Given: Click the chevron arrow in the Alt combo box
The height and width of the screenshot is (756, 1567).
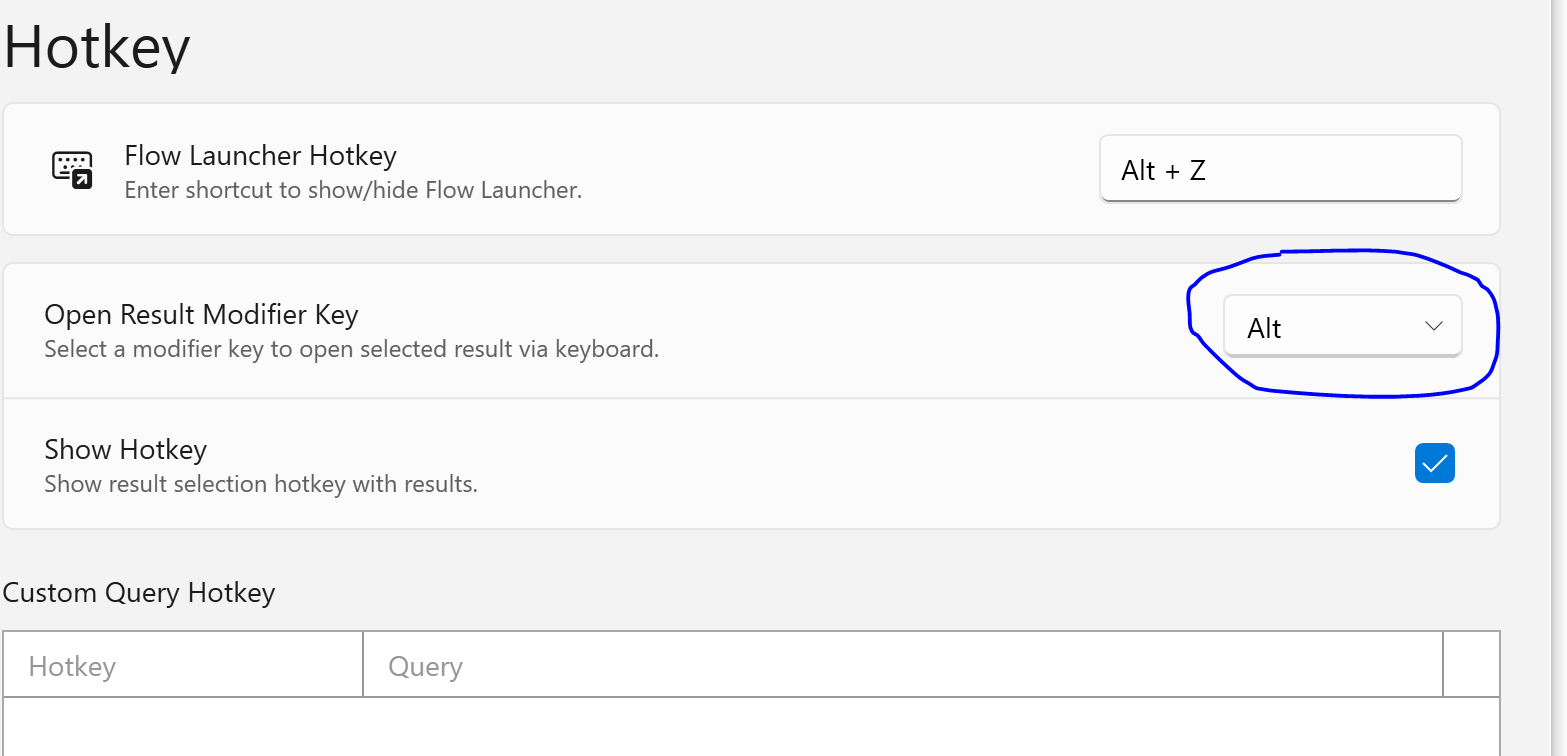Looking at the screenshot, I should click(x=1433, y=327).
